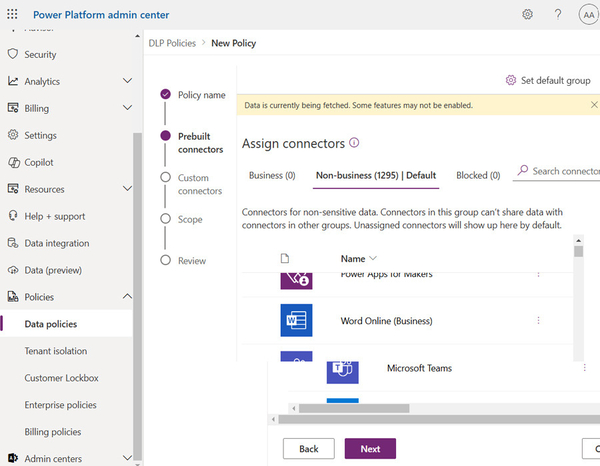Click the inner horizontal scrollbar thumb

click(x=354, y=408)
